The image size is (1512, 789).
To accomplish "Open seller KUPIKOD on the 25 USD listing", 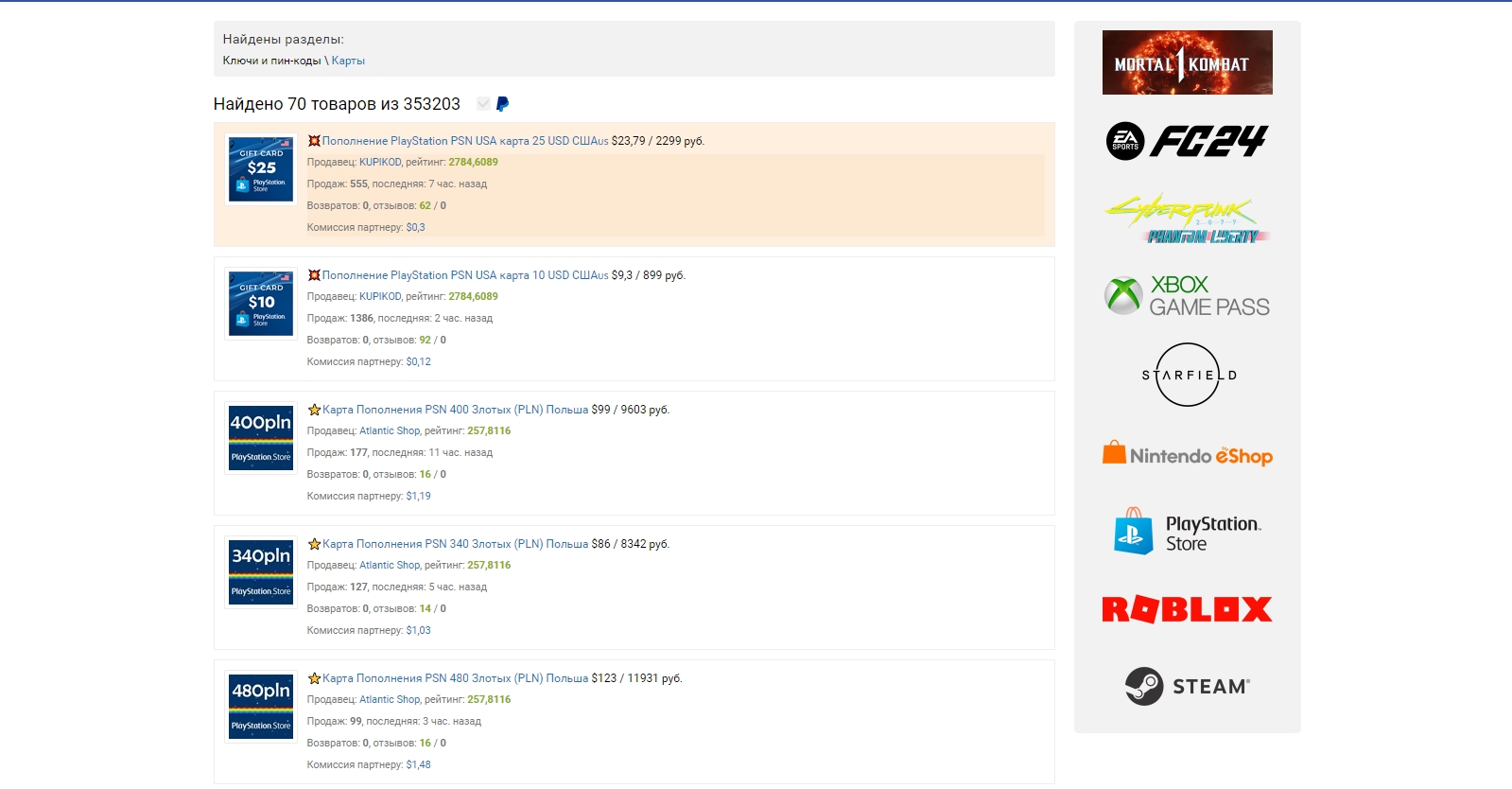I will [380, 163].
